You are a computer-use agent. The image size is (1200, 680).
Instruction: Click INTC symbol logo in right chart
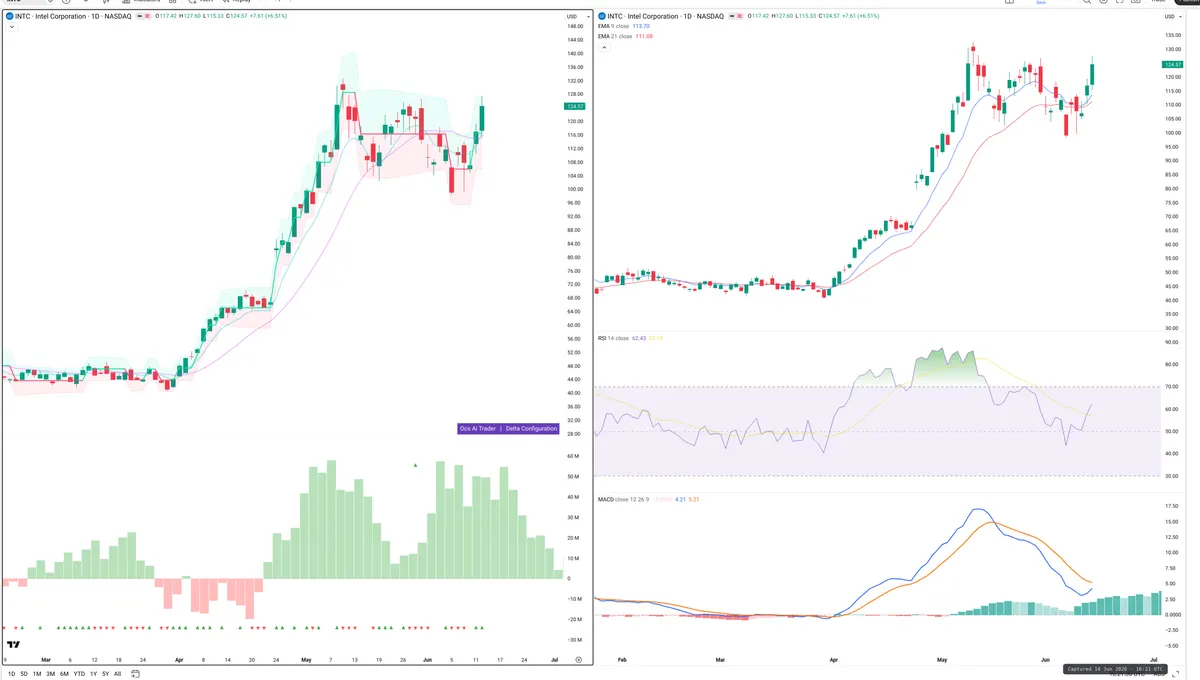pyautogui.click(x=602, y=16)
